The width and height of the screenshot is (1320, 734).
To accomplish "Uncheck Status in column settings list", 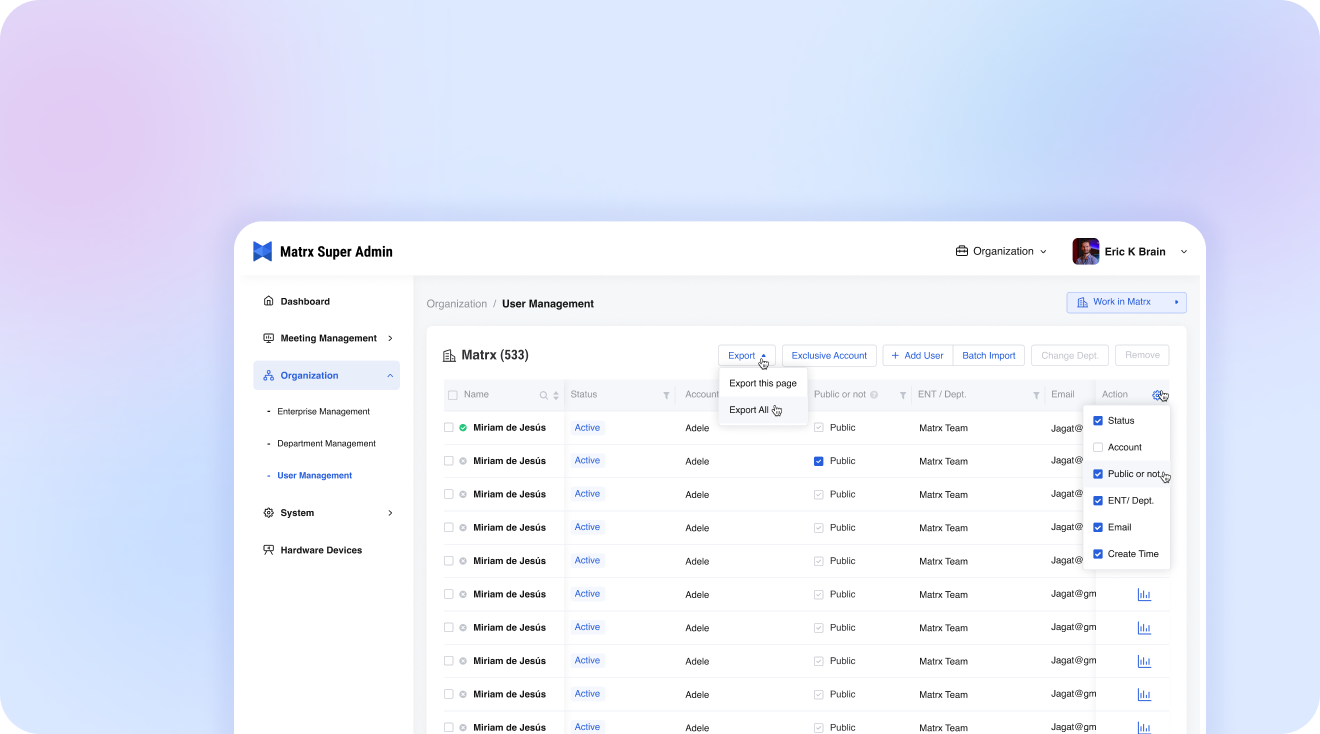I will pos(1098,421).
